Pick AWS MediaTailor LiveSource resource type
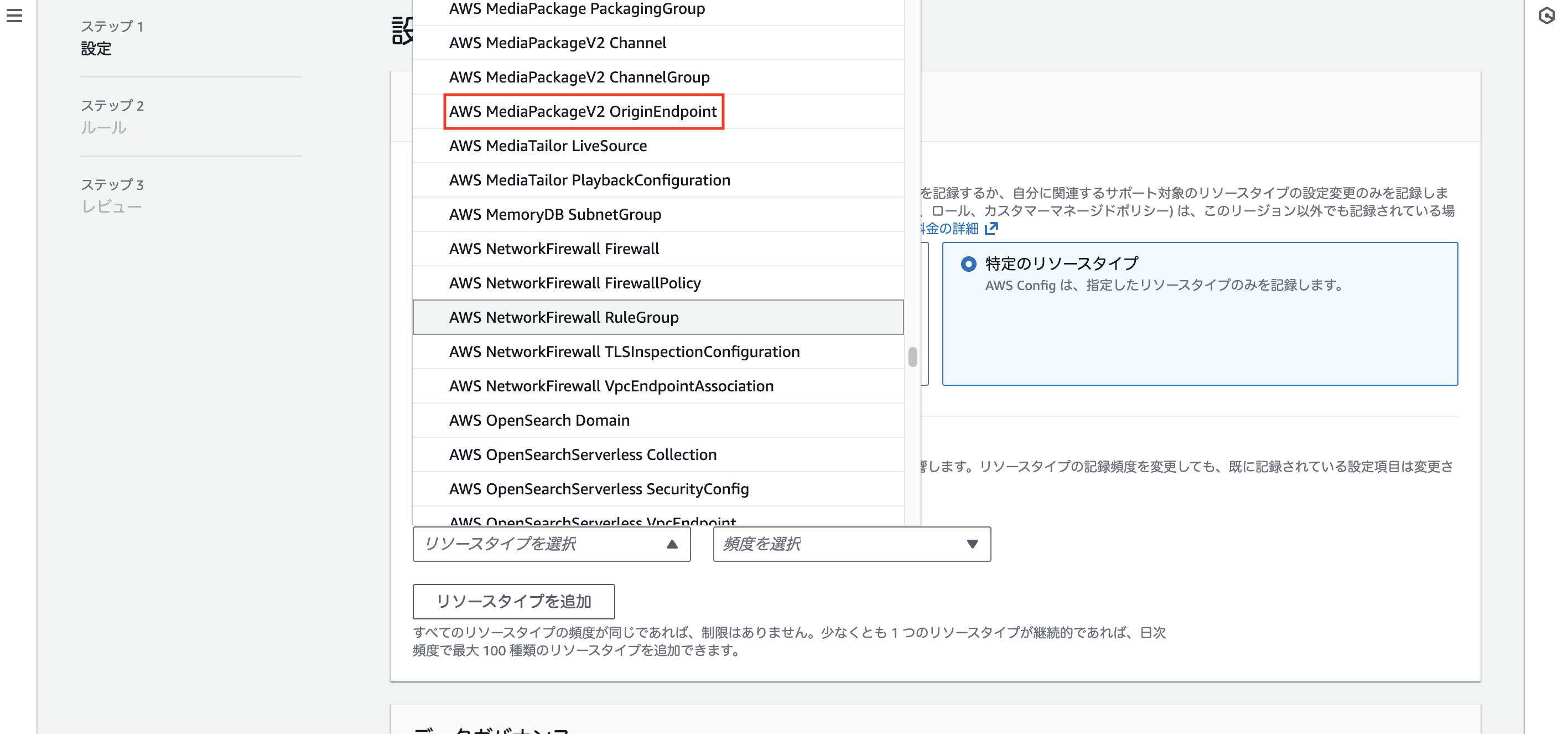The height and width of the screenshot is (734, 1568). coord(547,146)
